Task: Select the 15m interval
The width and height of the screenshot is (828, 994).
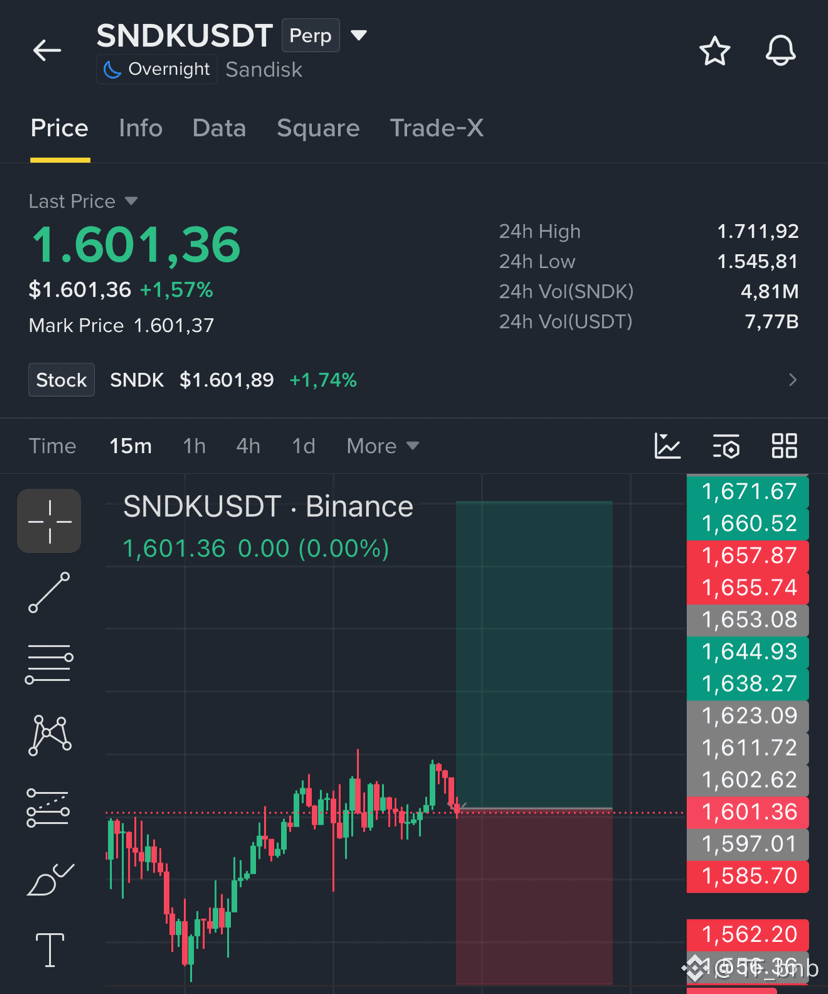Action: point(131,446)
